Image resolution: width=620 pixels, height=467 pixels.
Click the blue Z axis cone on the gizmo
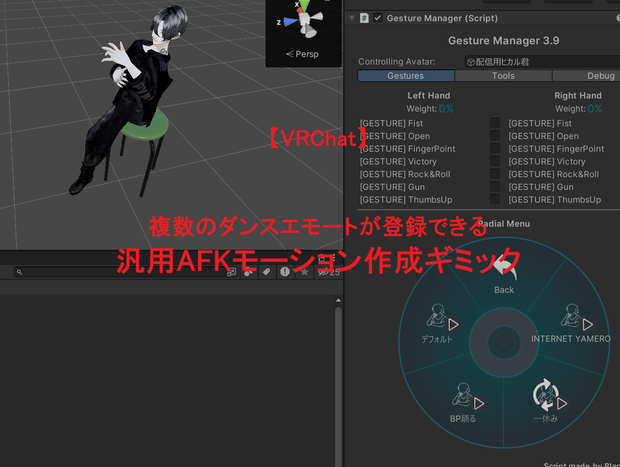[289, 22]
